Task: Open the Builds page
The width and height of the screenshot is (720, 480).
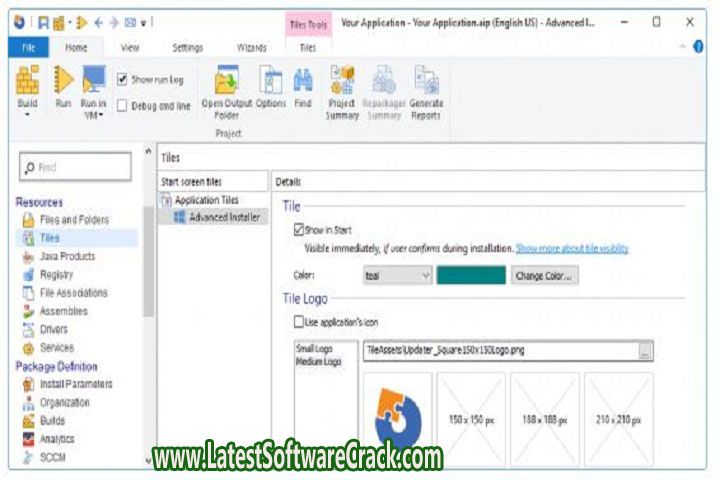Action: click(x=52, y=421)
